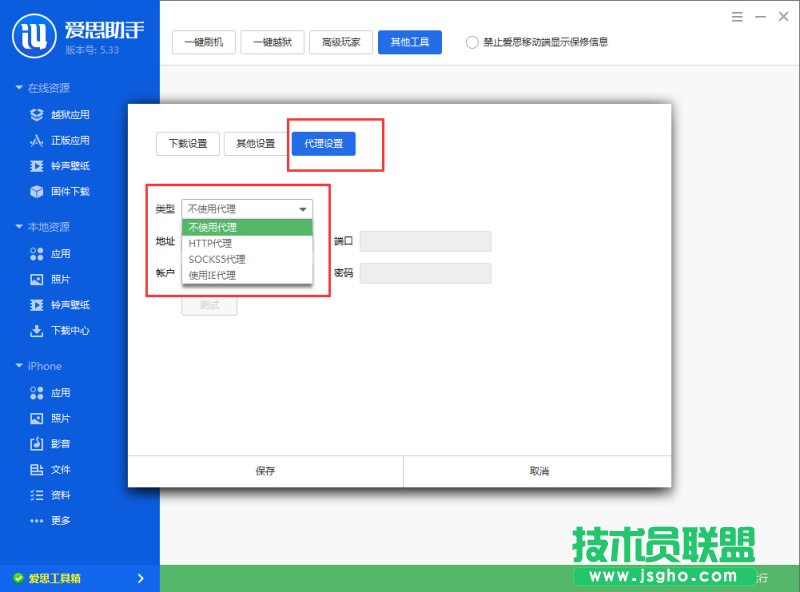Enable 禁止爱思移动端显示保修信息 option

470,42
